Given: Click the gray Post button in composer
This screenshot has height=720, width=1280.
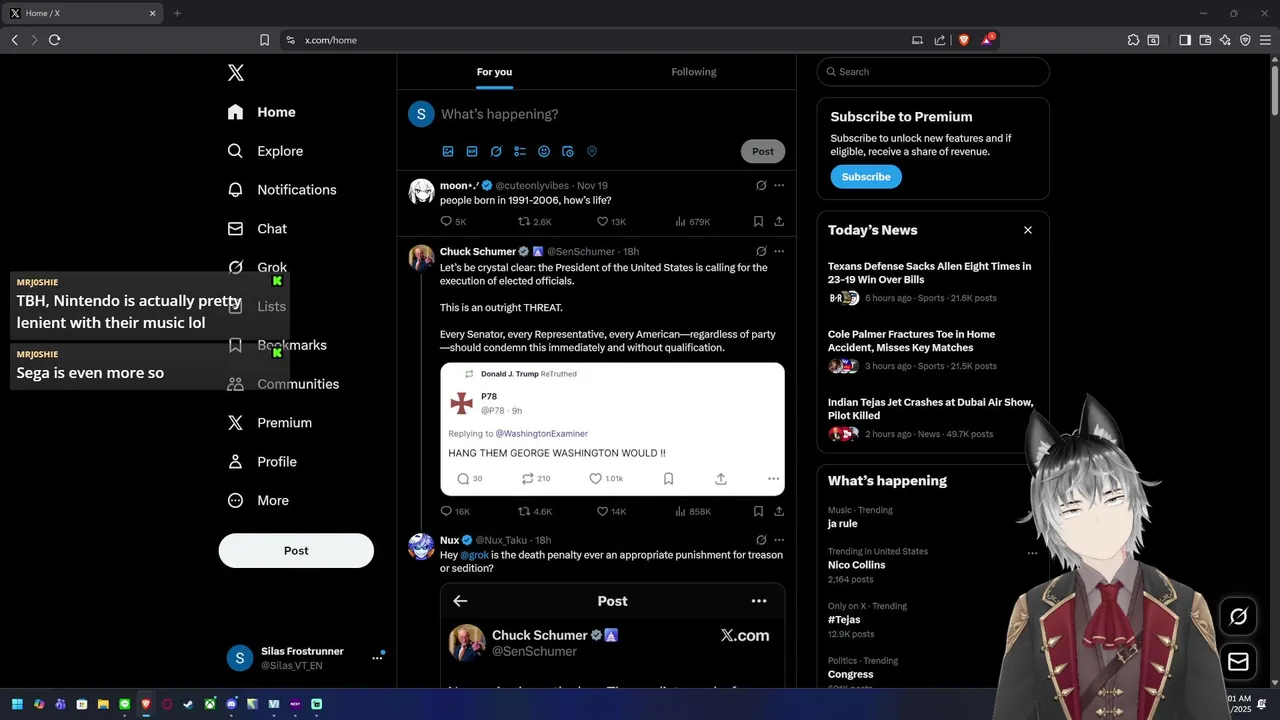Looking at the screenshot, I should (x=763, y=152).
